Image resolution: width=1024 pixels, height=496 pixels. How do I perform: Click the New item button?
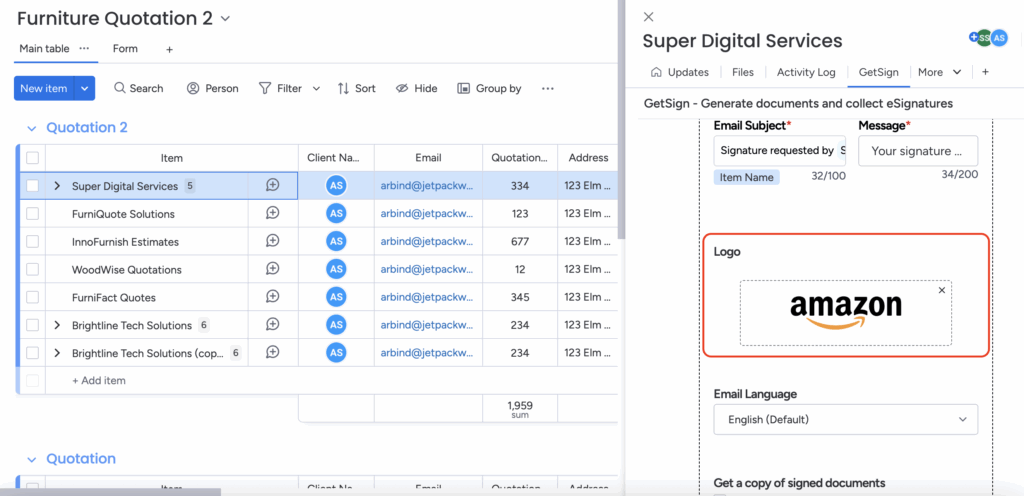(x=44, y=88)
